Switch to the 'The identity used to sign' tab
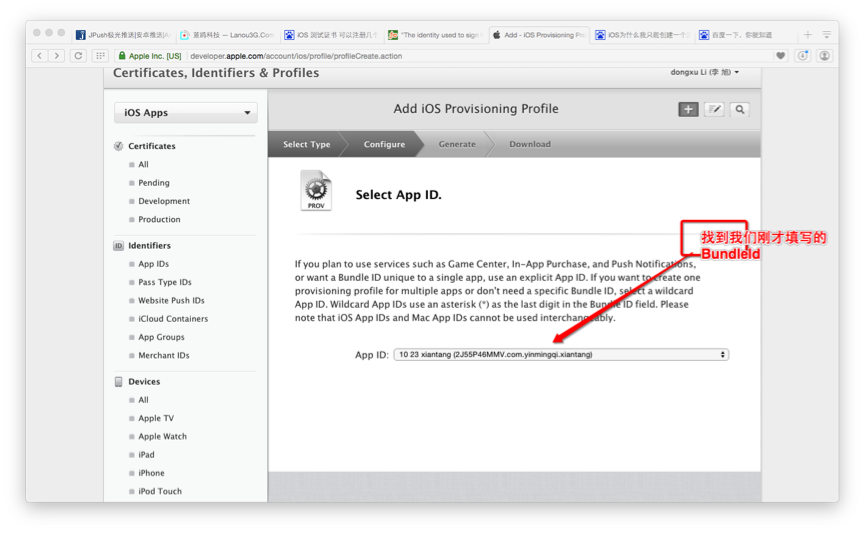 [x=435, y=35]
